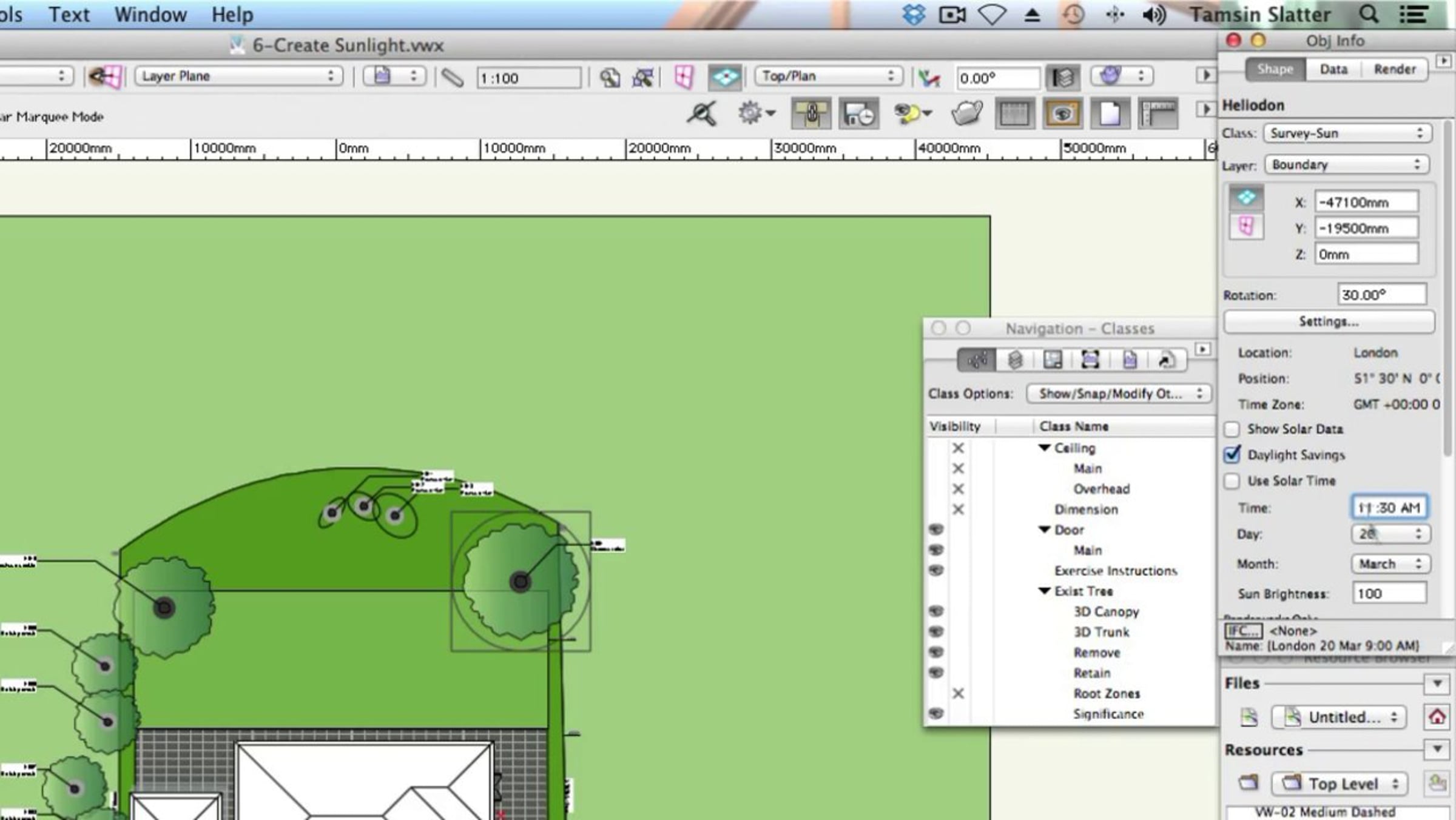Open the Top/Plan view dropdown
This screenshot has height=820, width=1456.
(827, 76)
